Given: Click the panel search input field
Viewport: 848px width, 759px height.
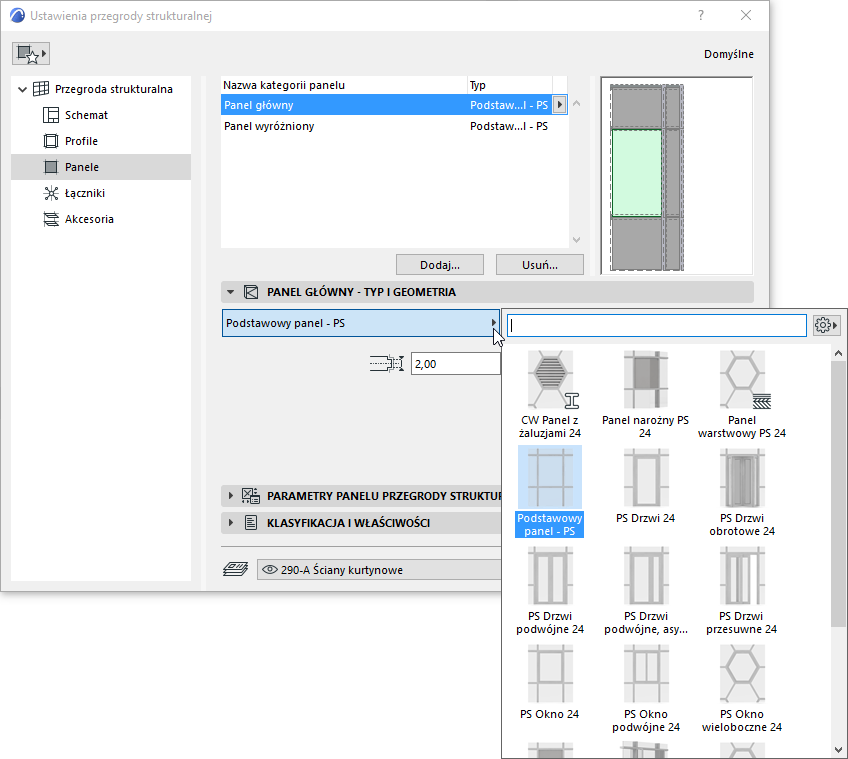Looking at the screenshot, I should [x=657, y=325].
